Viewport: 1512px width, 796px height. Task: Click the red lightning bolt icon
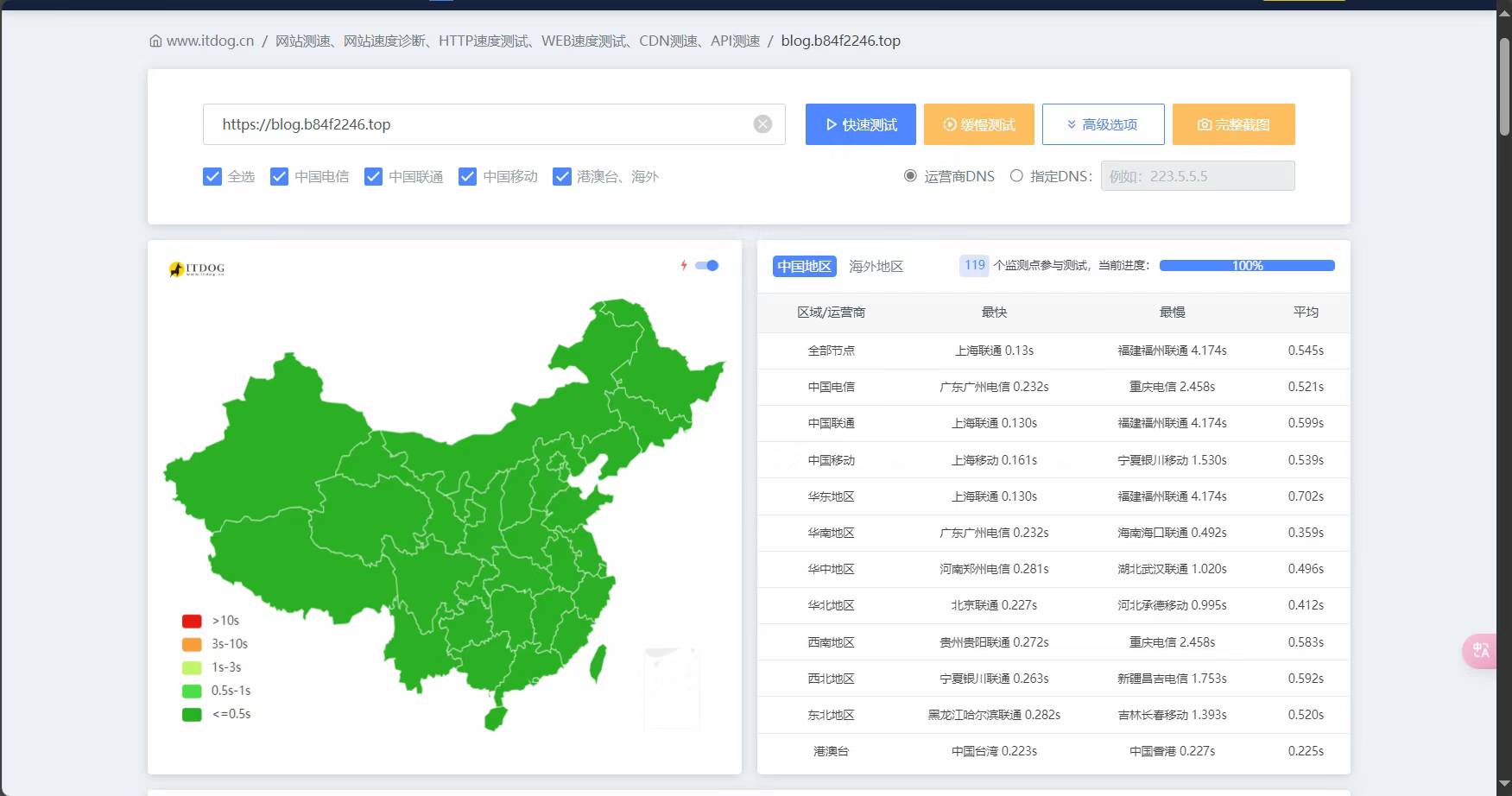point(684,265)
